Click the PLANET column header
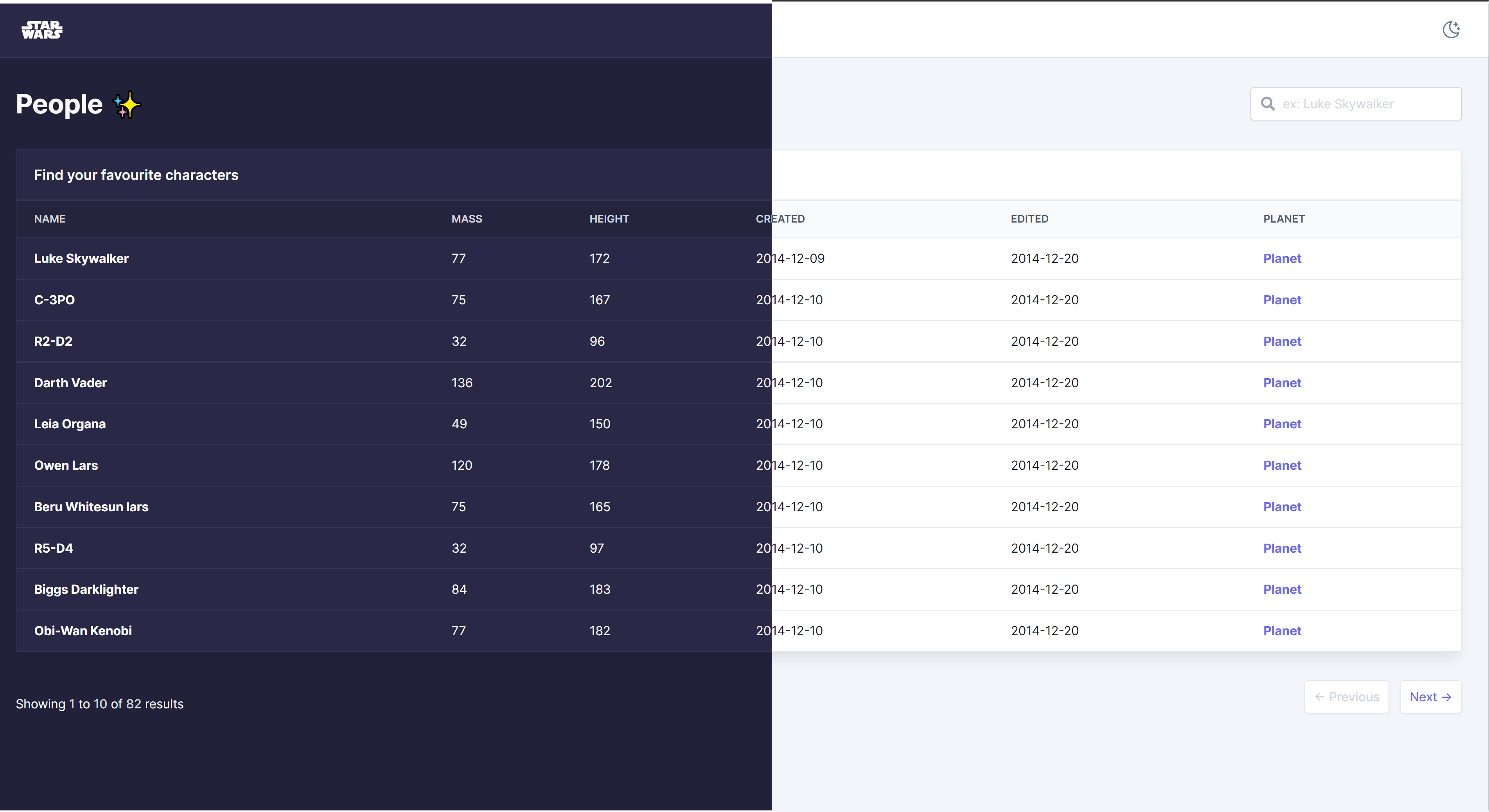Image resolution: width=1489 pixels, height=812 pixels. 1283,219
